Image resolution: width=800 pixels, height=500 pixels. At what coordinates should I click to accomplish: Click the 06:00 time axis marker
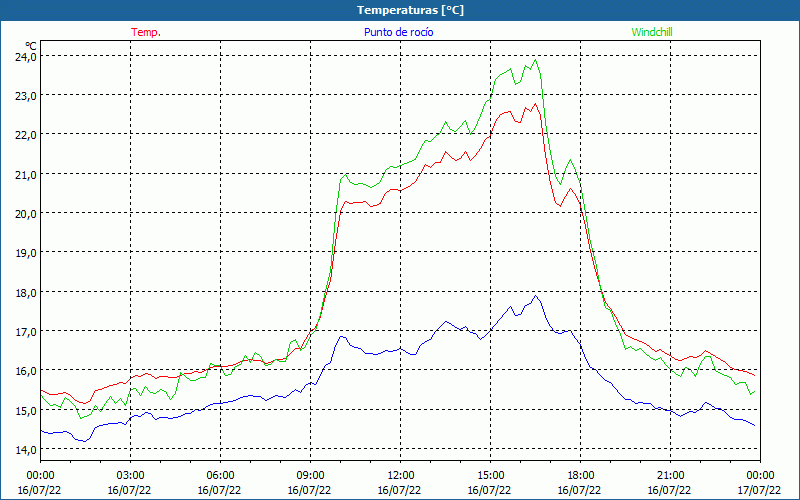click(x=221, y=475)
